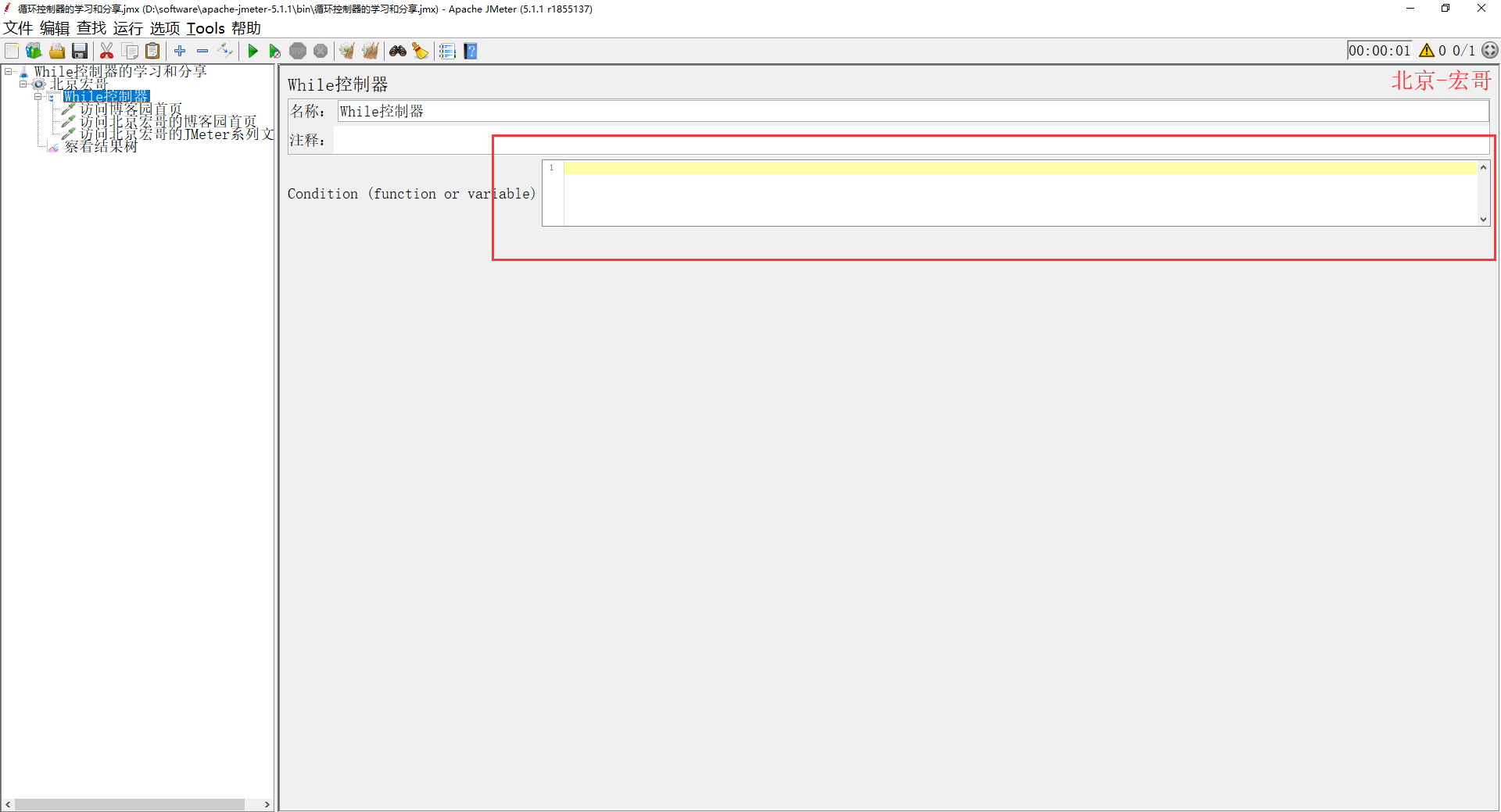
Task: Open help with the question mark icon
Action: click(471, 51)
